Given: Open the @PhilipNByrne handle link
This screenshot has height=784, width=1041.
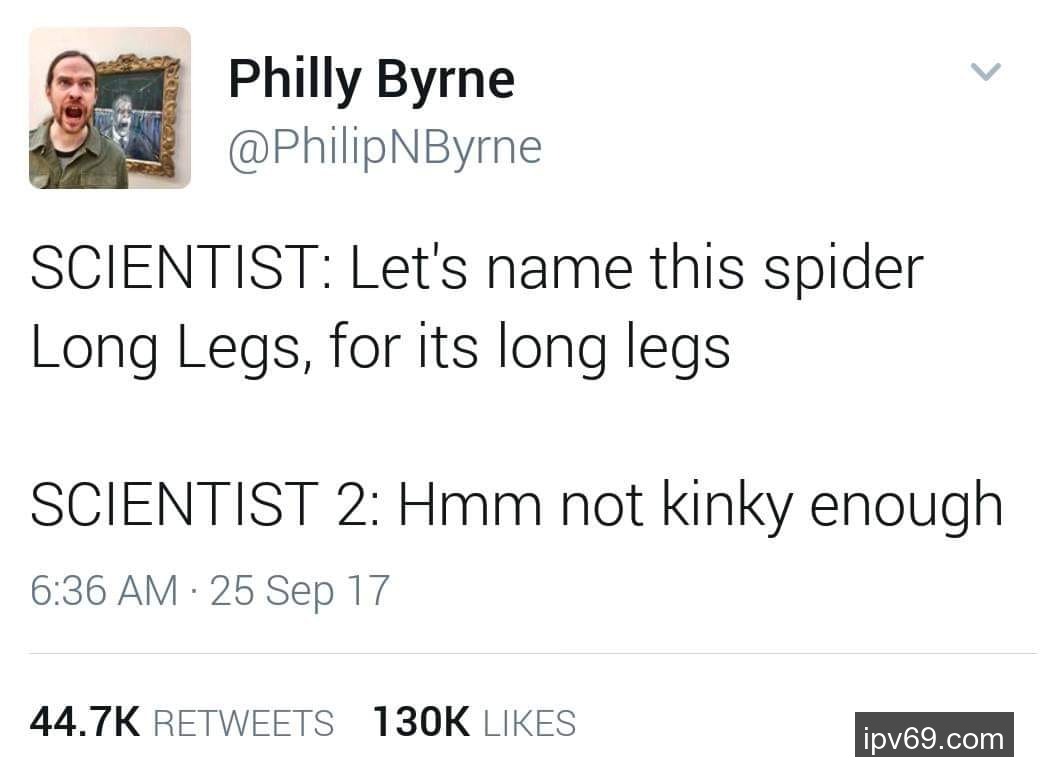Looking at the screenshot, I should pyautogui.click(x=385, y=147).
